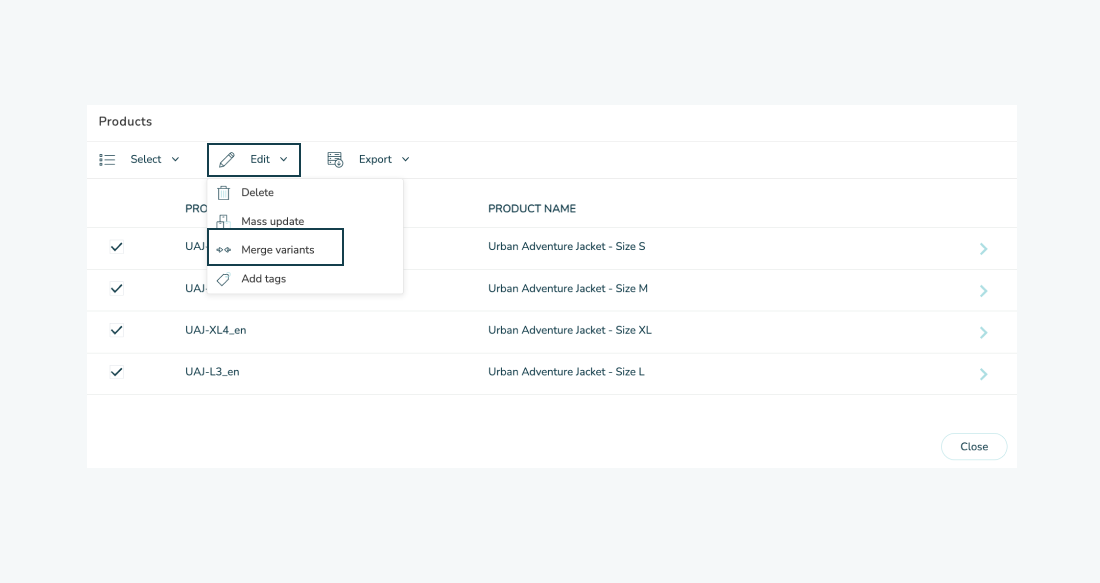Click the Delete trash can icon
Image resolution: width=1100 pixels, height=583 pixels.
click(224, 193)
